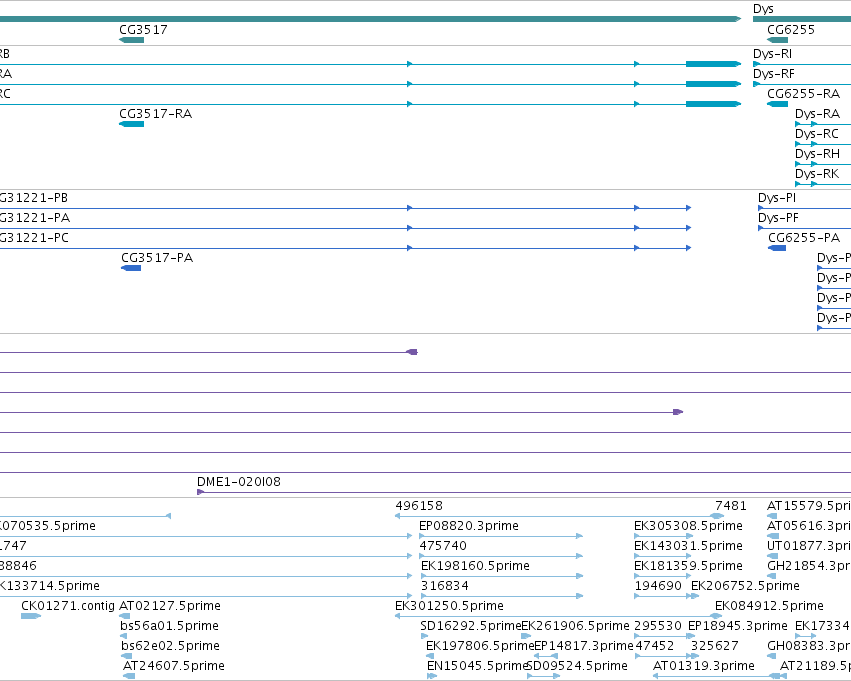The width and height of the screenshot is (851, 681).
Task: Open EST EP08820.3prime
Action: point(469,526)
